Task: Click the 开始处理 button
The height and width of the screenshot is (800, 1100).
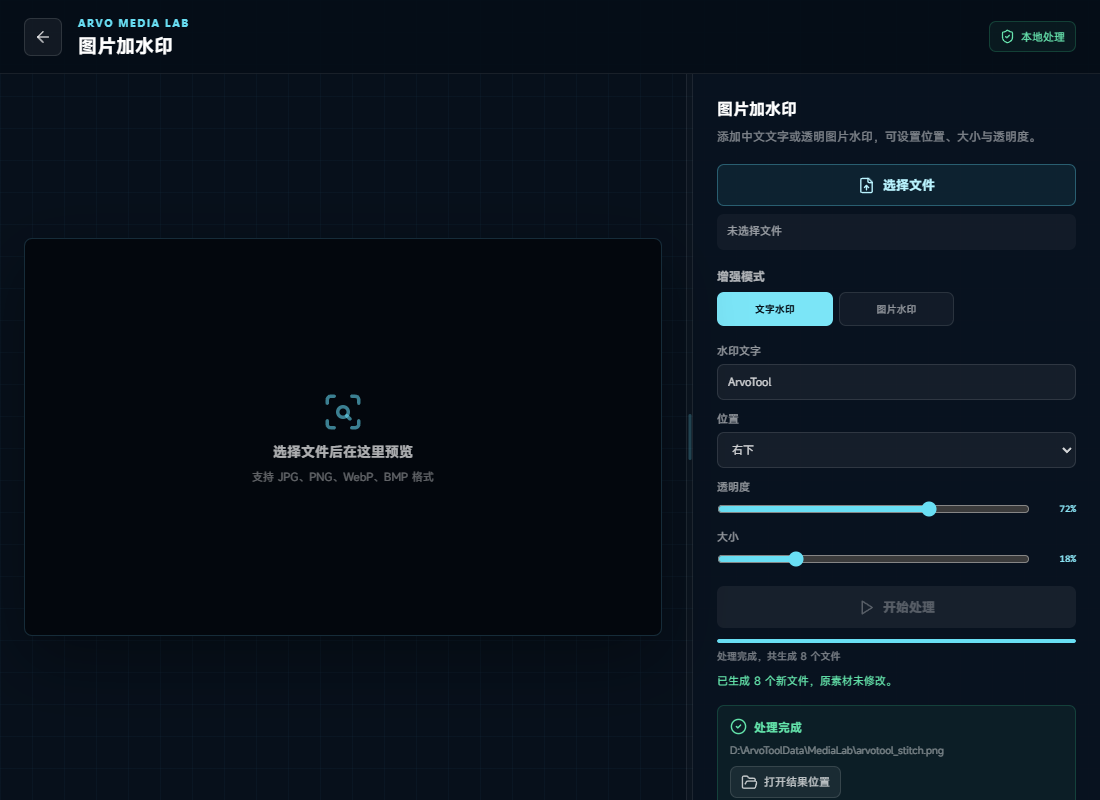Action: (x=896, y=607)
